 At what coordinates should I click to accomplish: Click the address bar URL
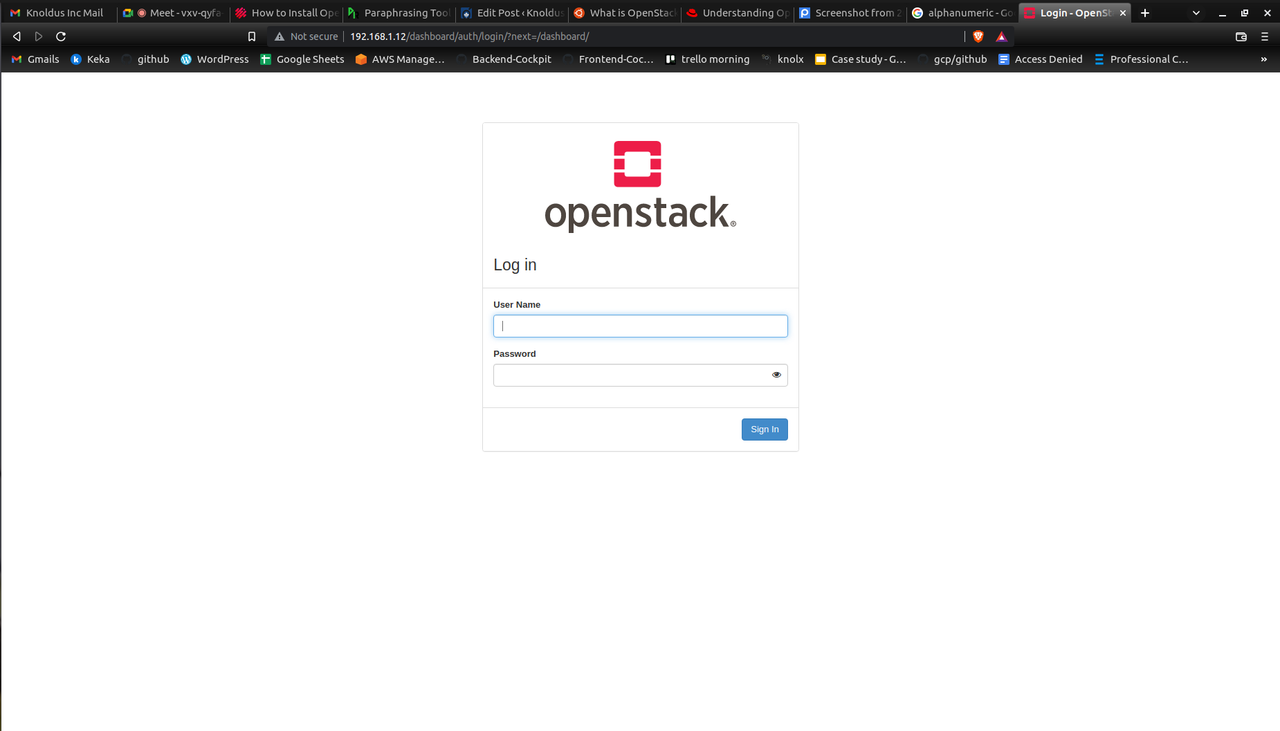point(469,36)
